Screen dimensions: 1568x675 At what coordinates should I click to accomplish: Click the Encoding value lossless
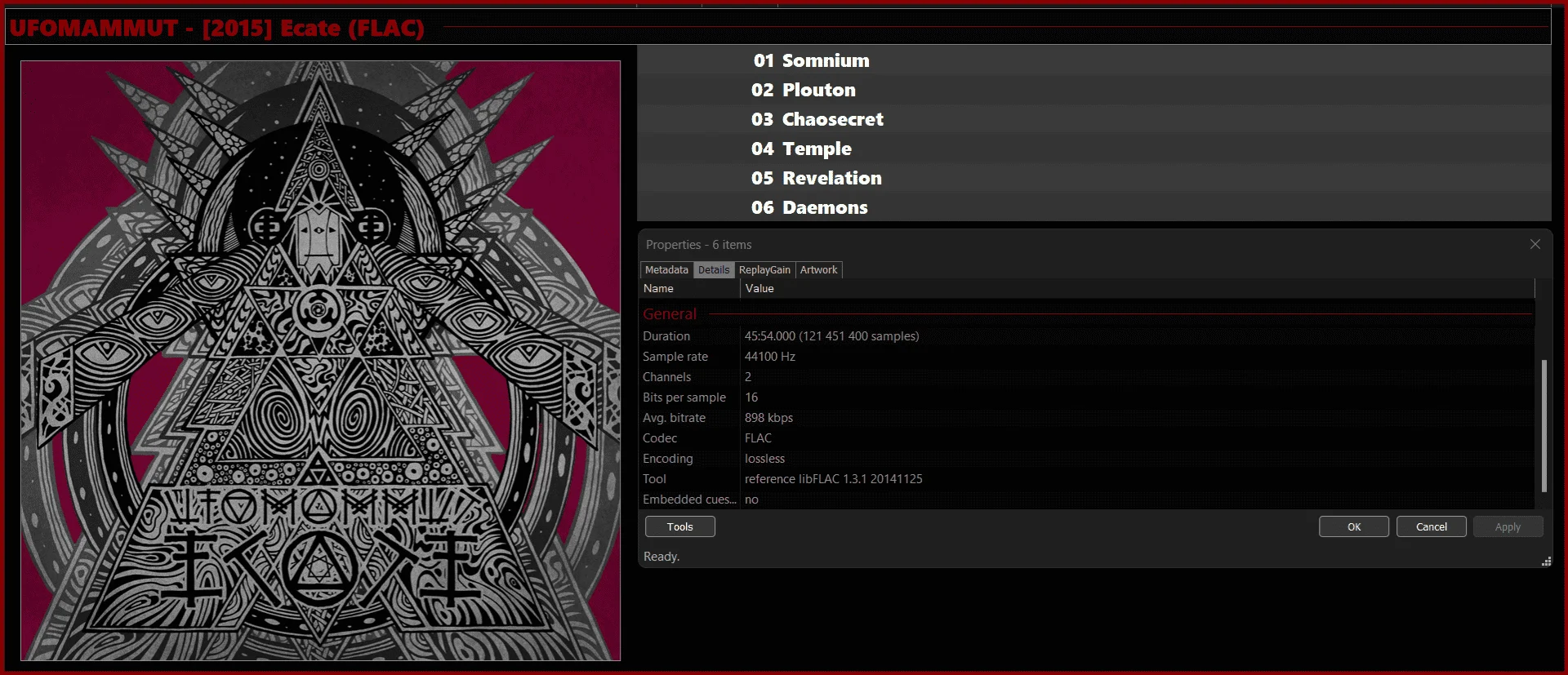click(764, 458)
